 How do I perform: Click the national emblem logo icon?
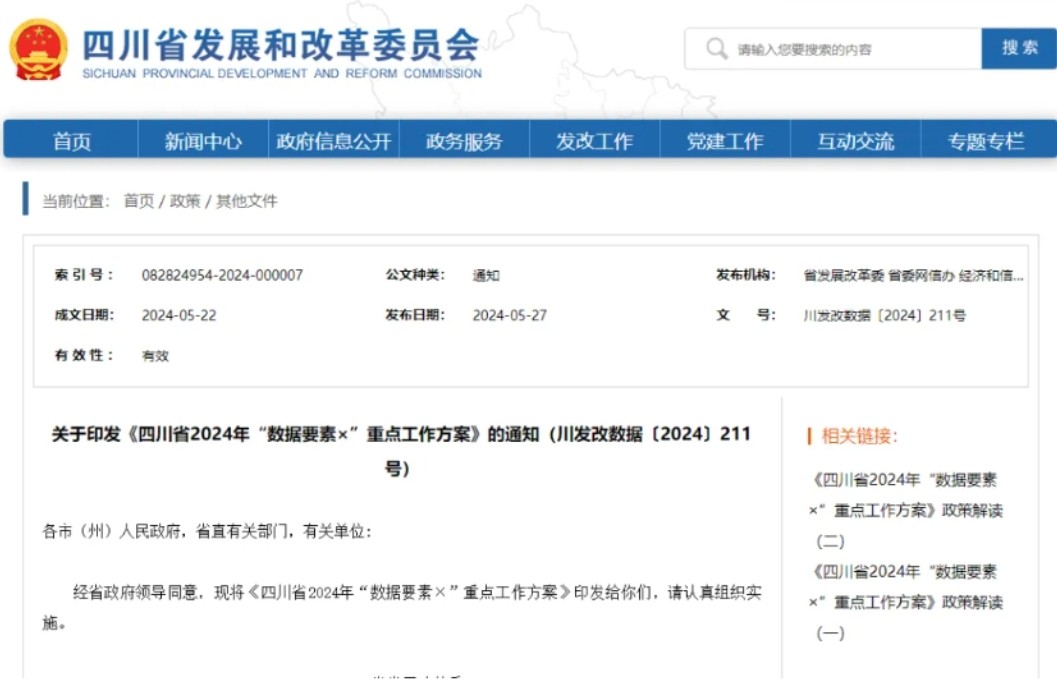(38, 50)
